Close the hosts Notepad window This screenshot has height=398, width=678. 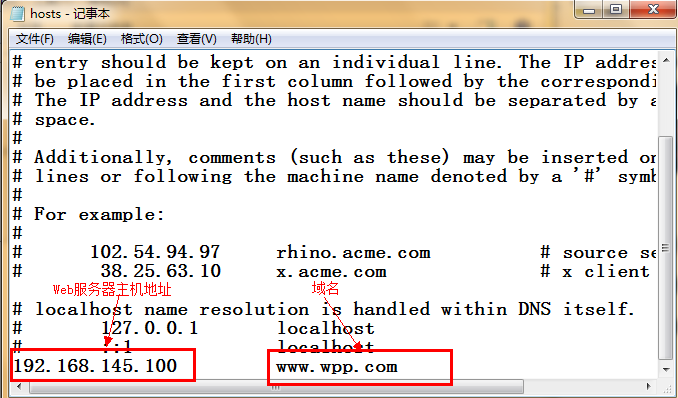[x=653, y=10]
